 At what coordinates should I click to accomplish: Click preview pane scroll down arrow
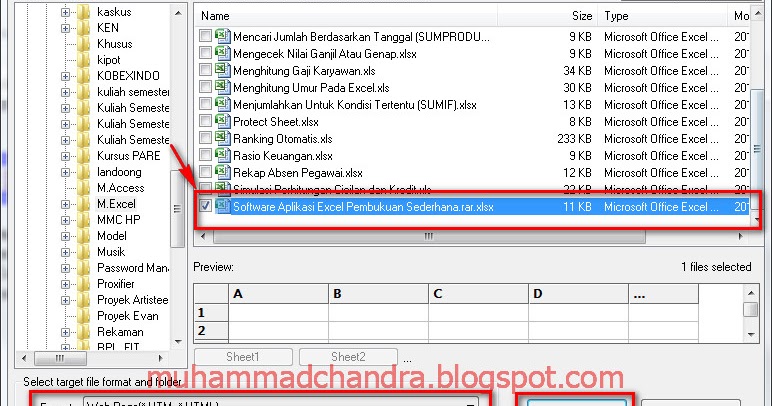pos(751,335)
